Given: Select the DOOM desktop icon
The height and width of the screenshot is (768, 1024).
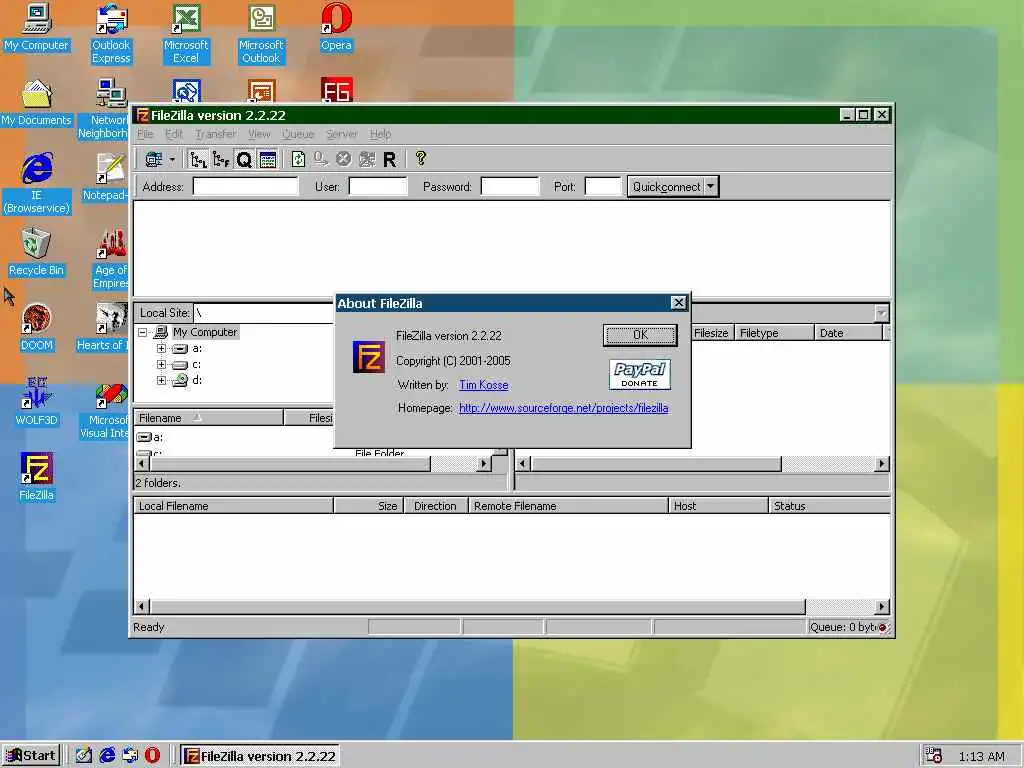Looking at the screenshot, I should point(36,328).
